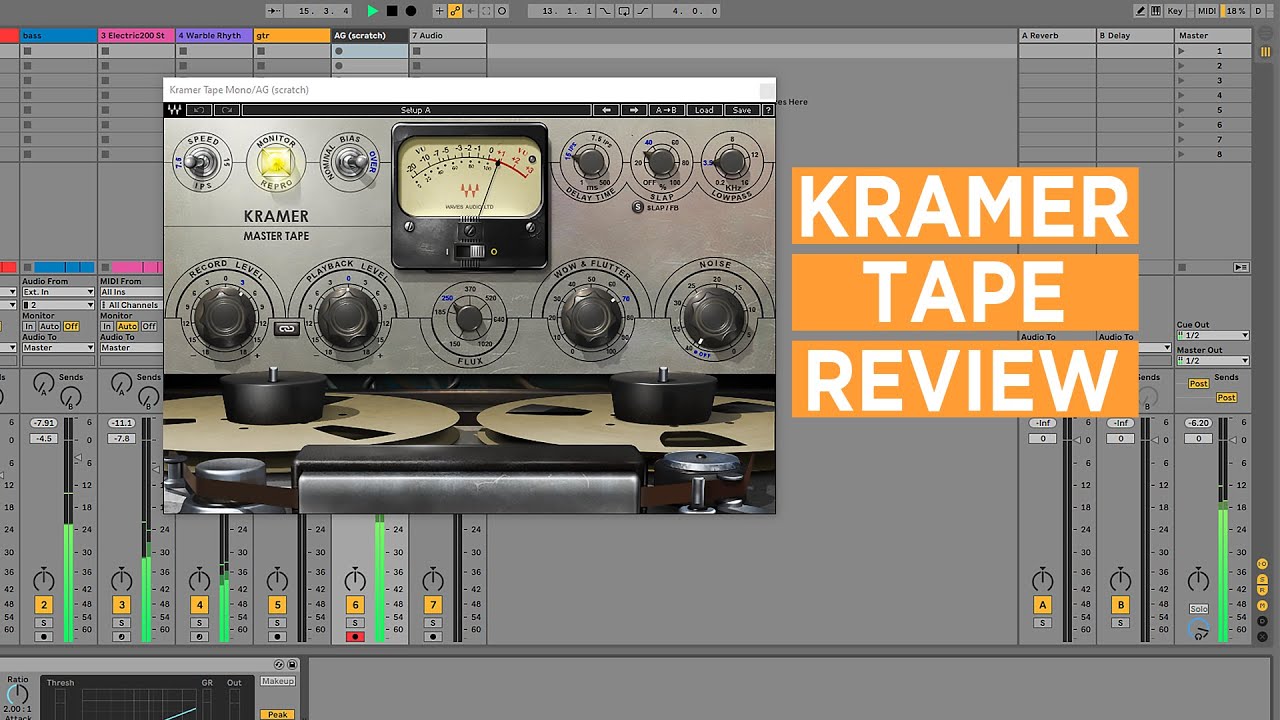
Task: Launch Master scene 1 play triangle
Action: click(x=1182, y=51)
